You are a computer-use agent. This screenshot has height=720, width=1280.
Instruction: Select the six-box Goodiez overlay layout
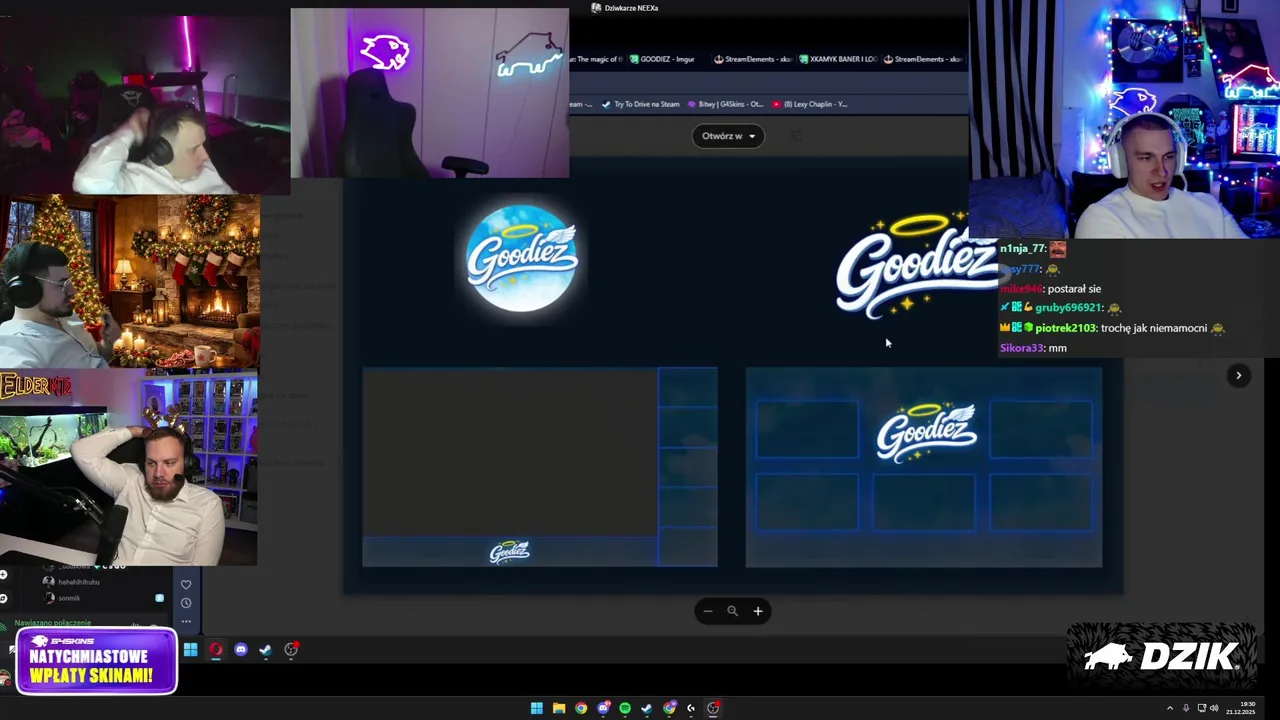click(x=924, y=467)
